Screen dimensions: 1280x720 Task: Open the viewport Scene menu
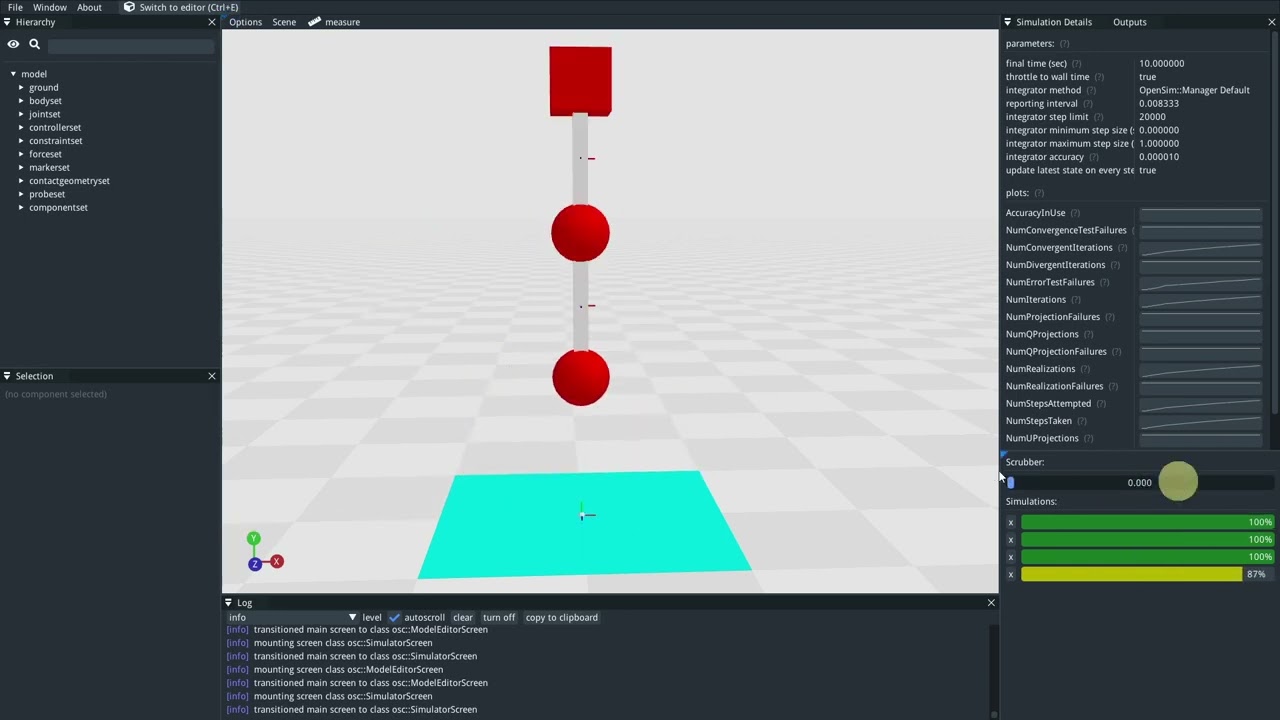[284, 22]
